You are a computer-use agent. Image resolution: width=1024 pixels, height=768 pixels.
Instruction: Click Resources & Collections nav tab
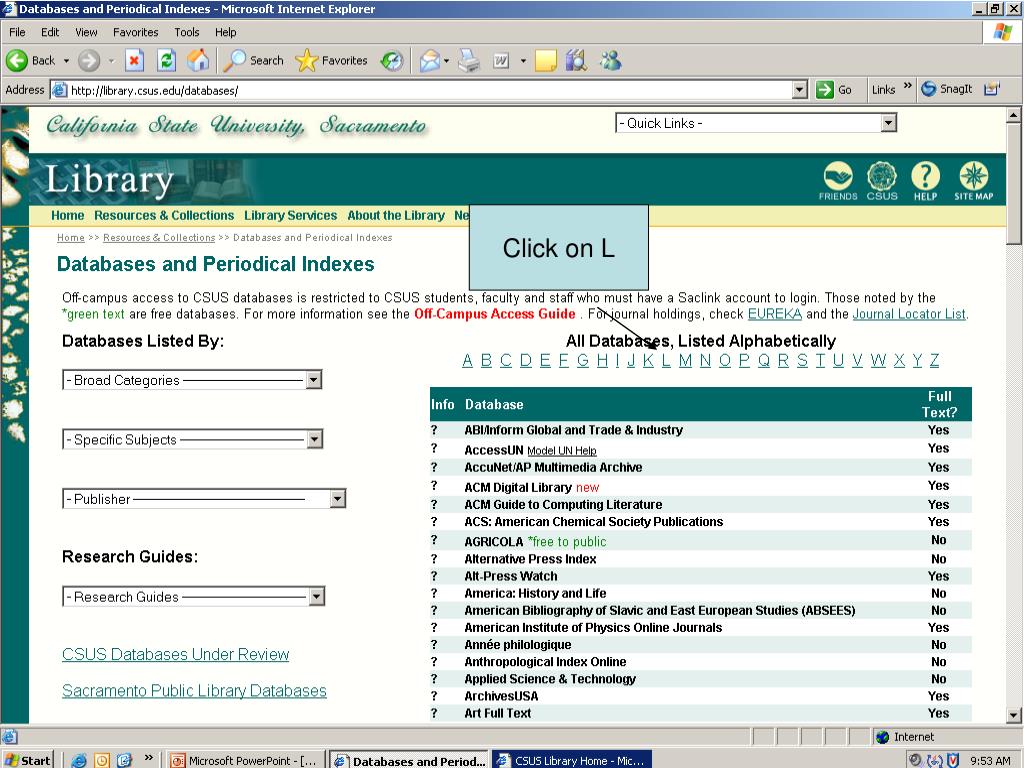(164, 216)
